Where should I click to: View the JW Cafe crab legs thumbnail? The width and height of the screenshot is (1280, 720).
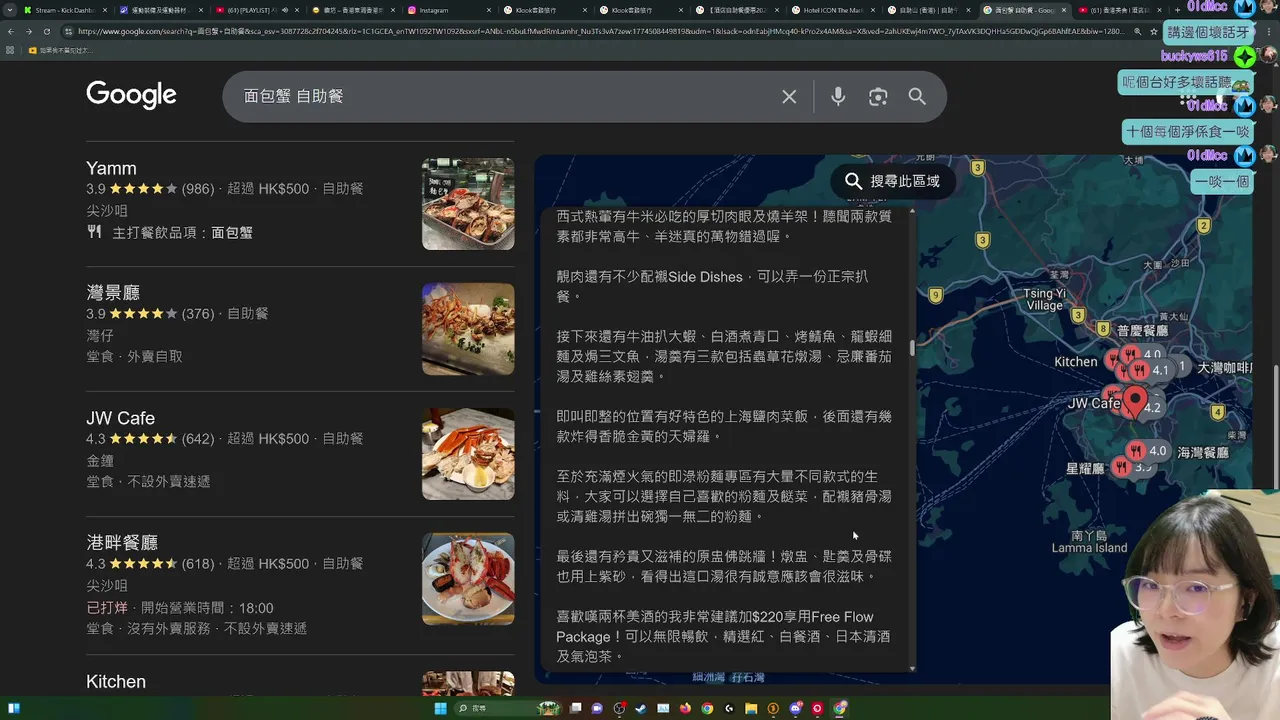pyautogui.click(x=468, y=454)
